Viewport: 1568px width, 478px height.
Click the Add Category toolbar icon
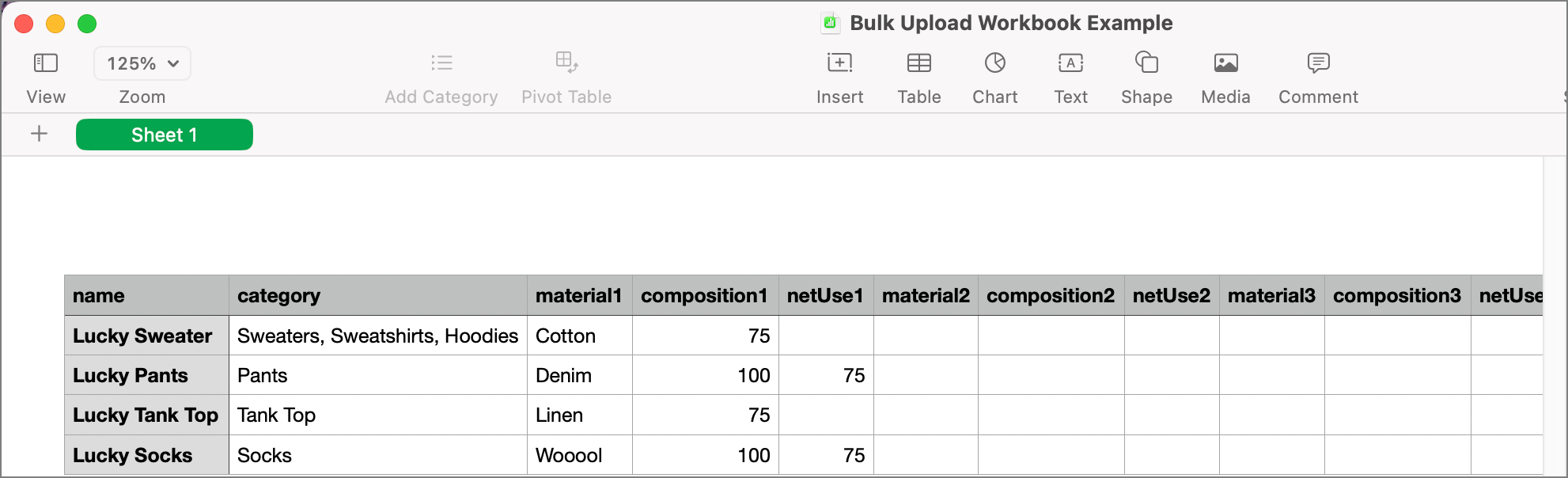pos(441,63)
